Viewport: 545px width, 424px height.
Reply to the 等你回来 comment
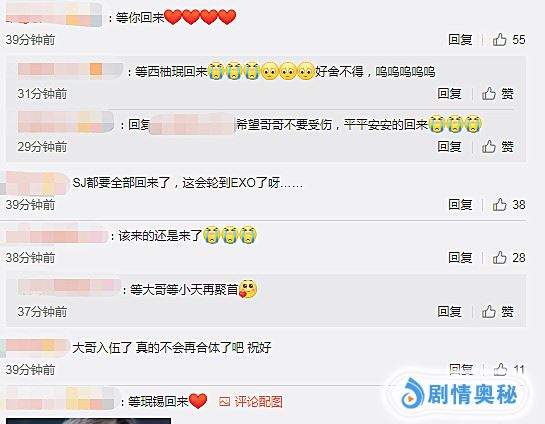pos(460,40)
